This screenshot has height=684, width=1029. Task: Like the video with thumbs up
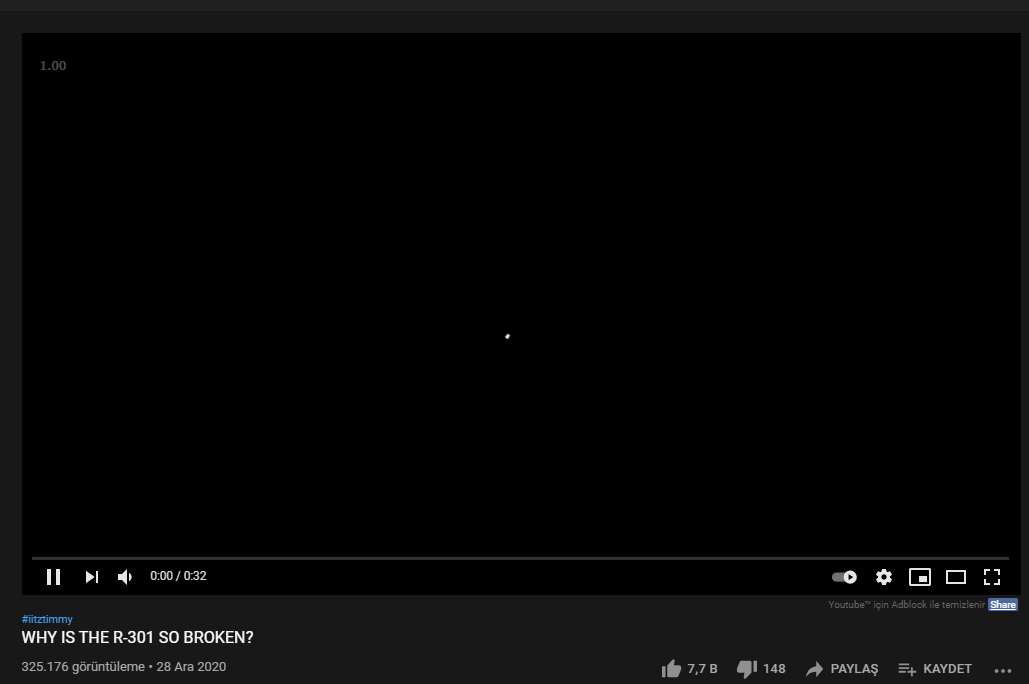click(671, 668)
